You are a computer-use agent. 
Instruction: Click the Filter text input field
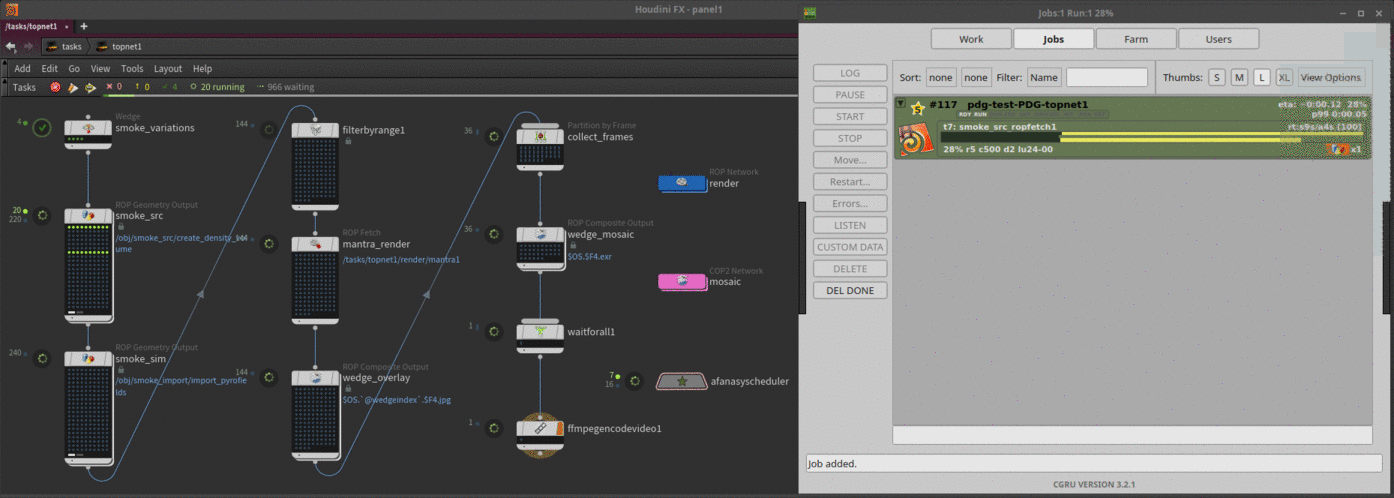coord(1107,77)
